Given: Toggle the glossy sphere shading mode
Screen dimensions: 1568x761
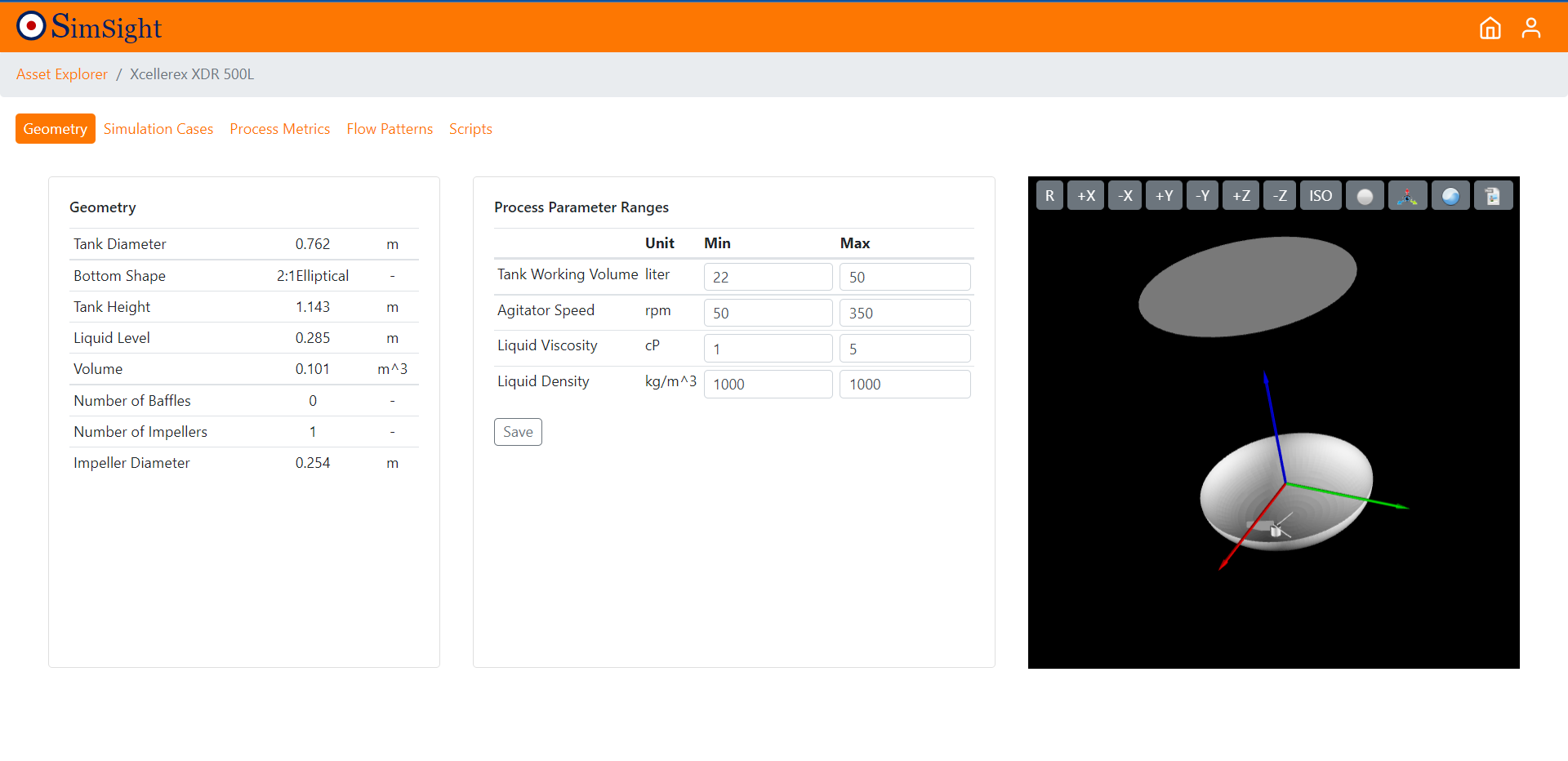Looking at the screenshot, I should (x=1450, y=195).
